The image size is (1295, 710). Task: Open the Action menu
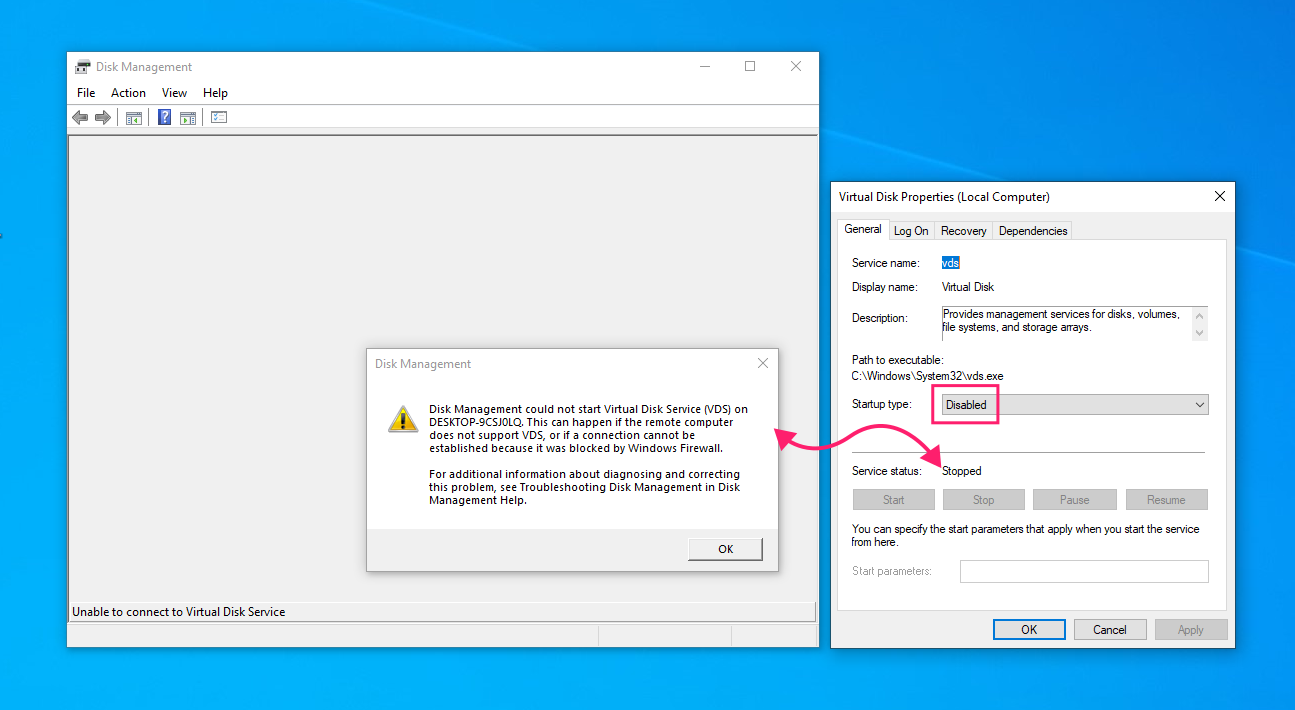pyautogui.click(x=128, y=93)
